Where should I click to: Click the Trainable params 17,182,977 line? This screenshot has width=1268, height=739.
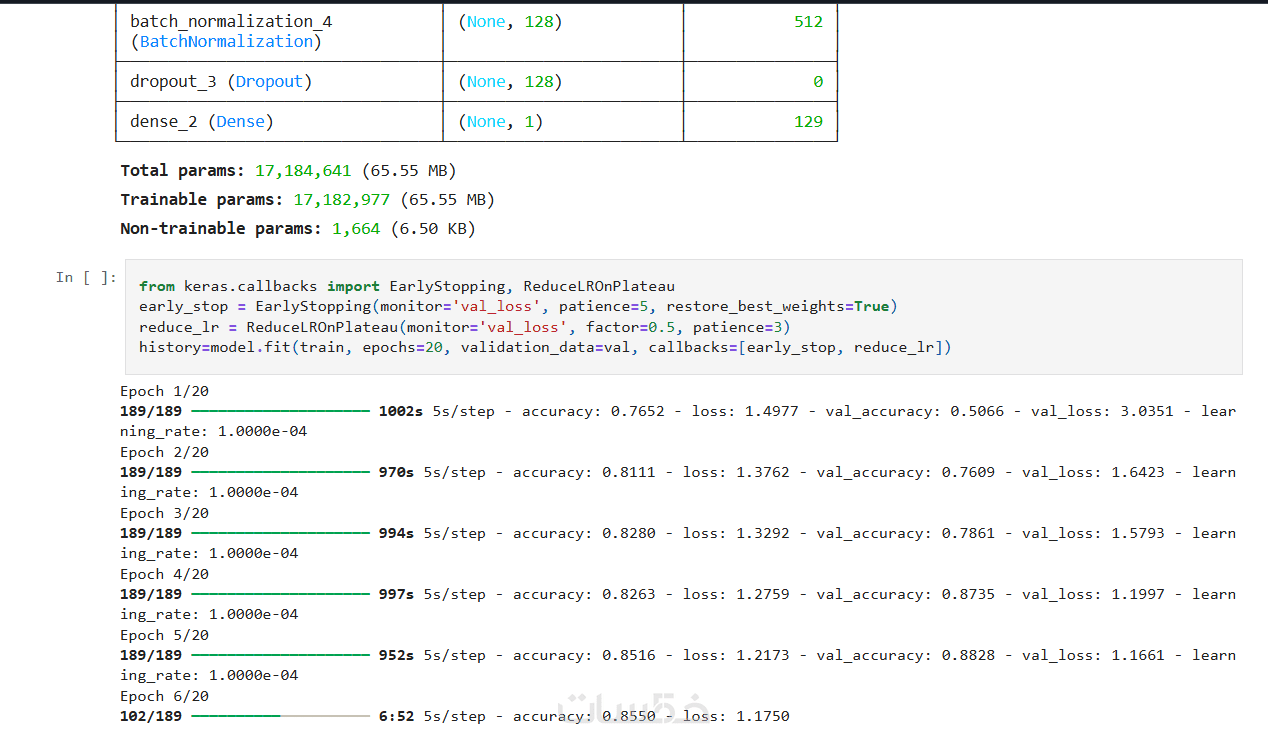(307, 200)
